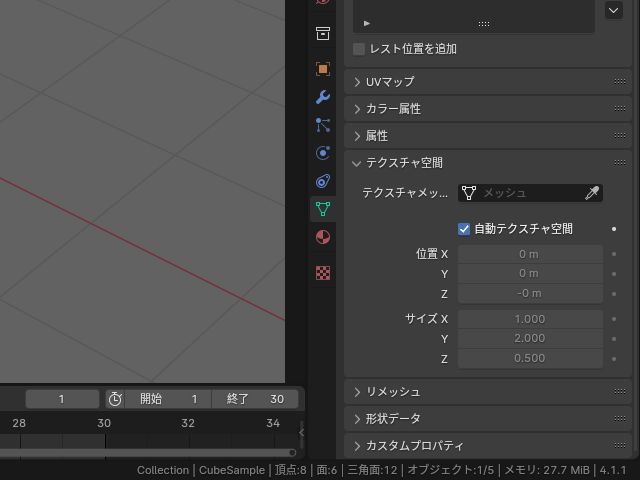Click the animate dot beside 位置 X
Viewport: 640px width, 480px height.
614,254
